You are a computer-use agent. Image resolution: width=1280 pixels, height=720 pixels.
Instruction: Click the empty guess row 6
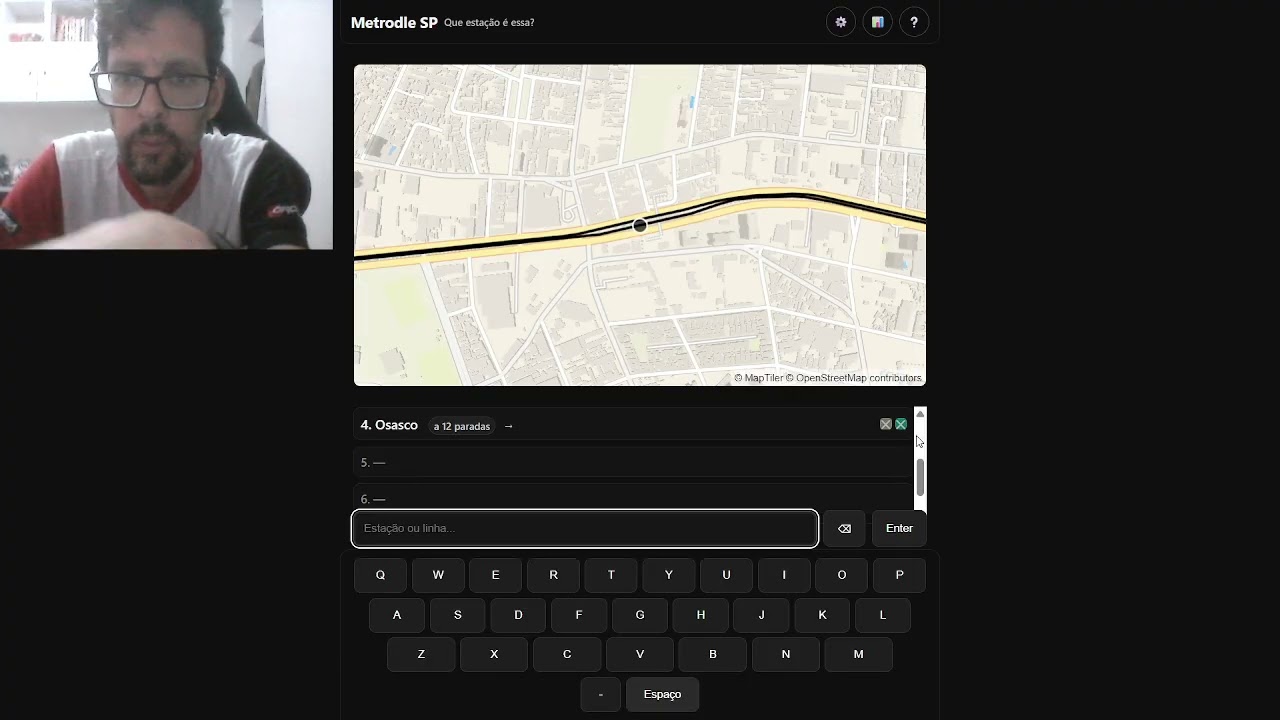click(x=634, y=498)
